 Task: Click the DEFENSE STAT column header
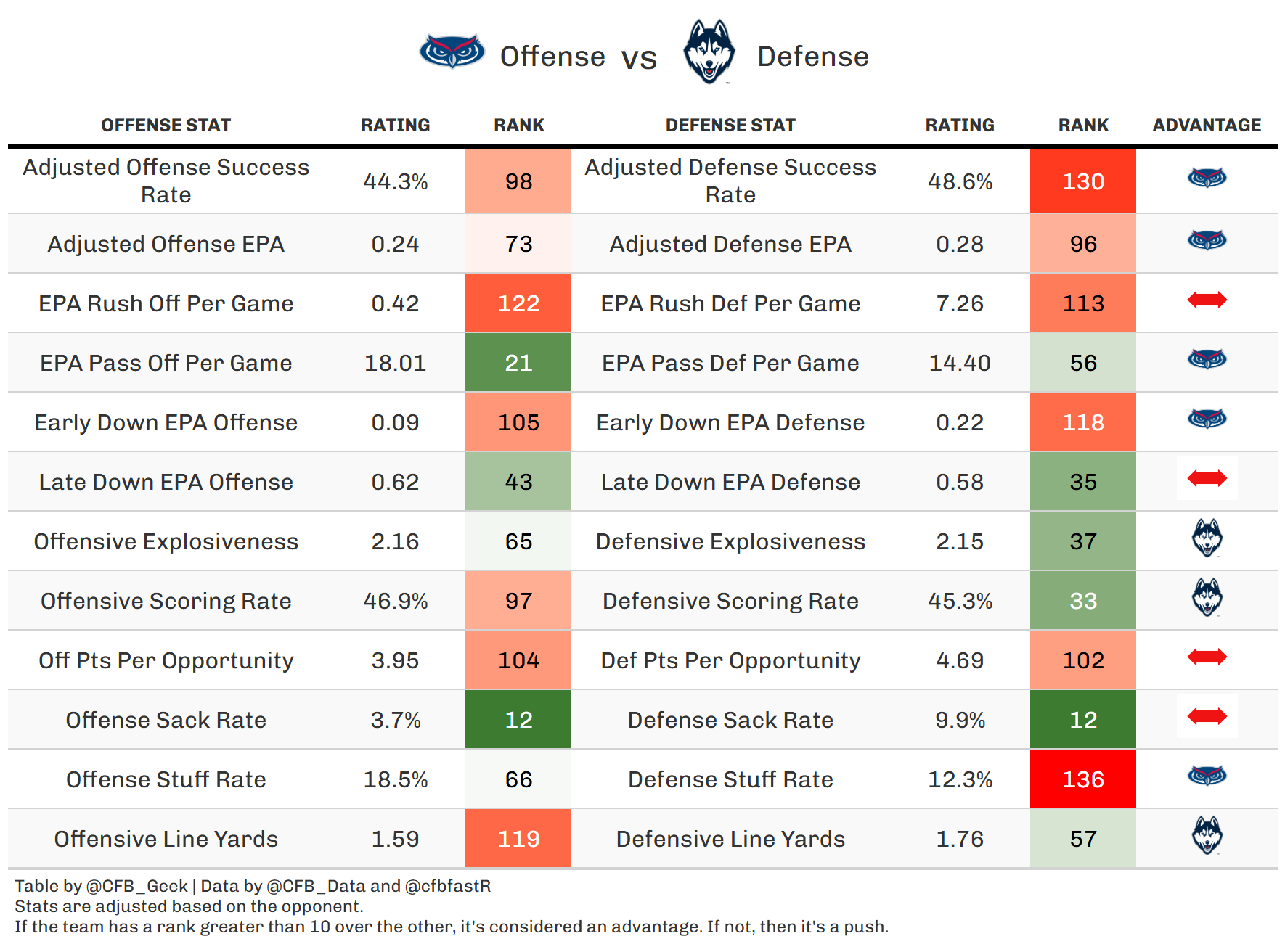coord(730,126)
